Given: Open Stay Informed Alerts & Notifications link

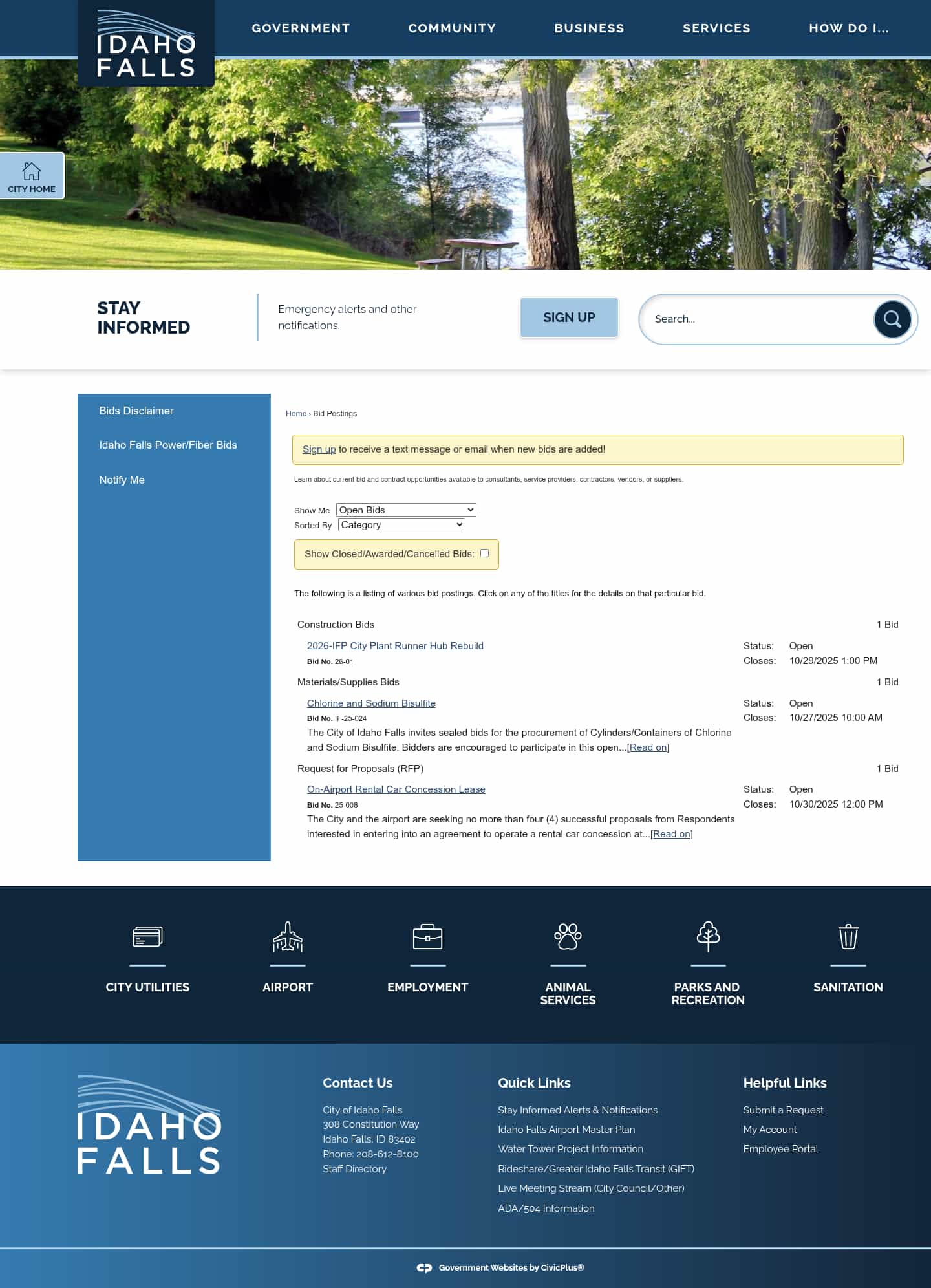Looking at the screenshot, I should point(577,1110).
